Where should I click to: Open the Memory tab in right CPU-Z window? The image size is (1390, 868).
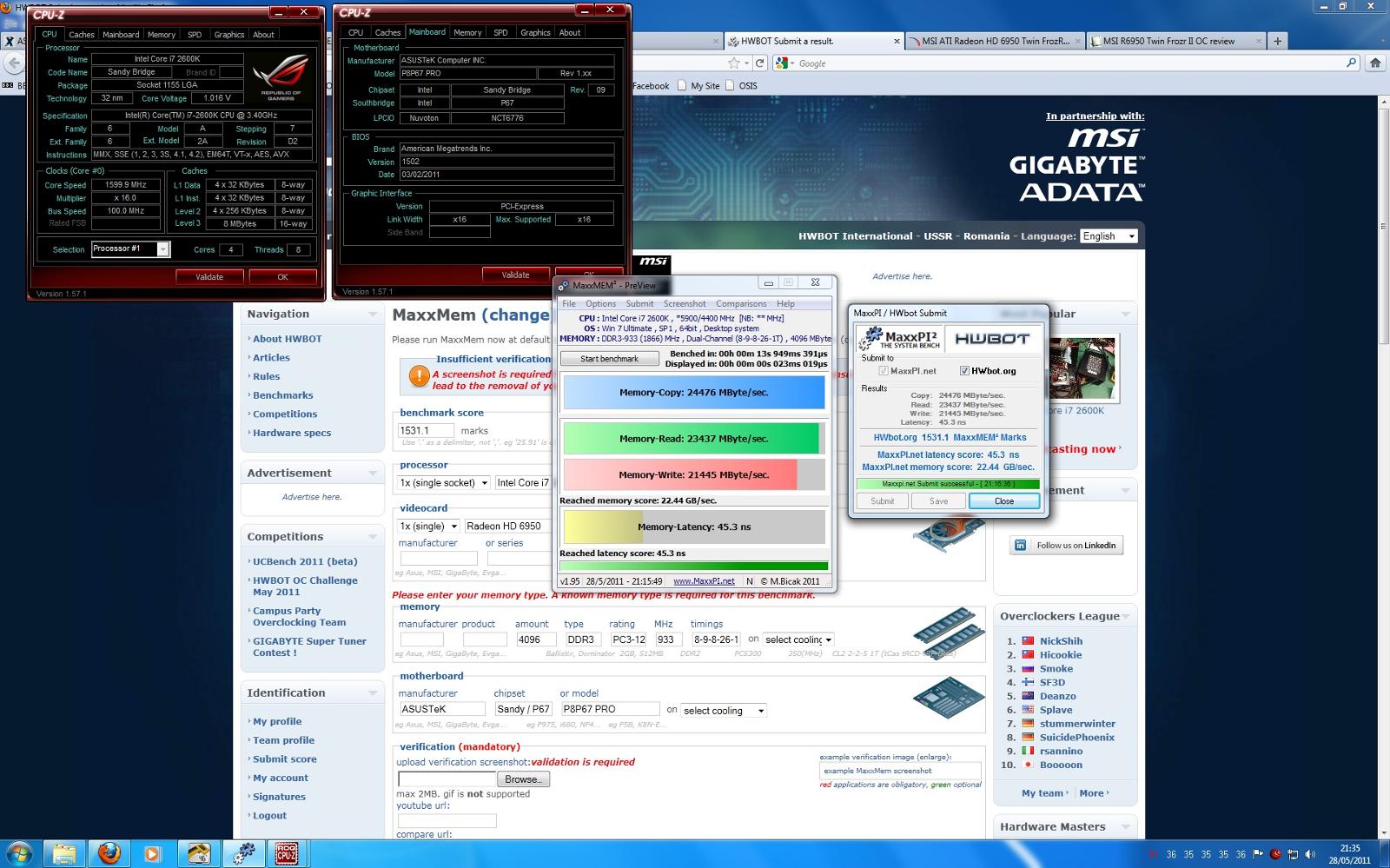[x=467, y=33]
